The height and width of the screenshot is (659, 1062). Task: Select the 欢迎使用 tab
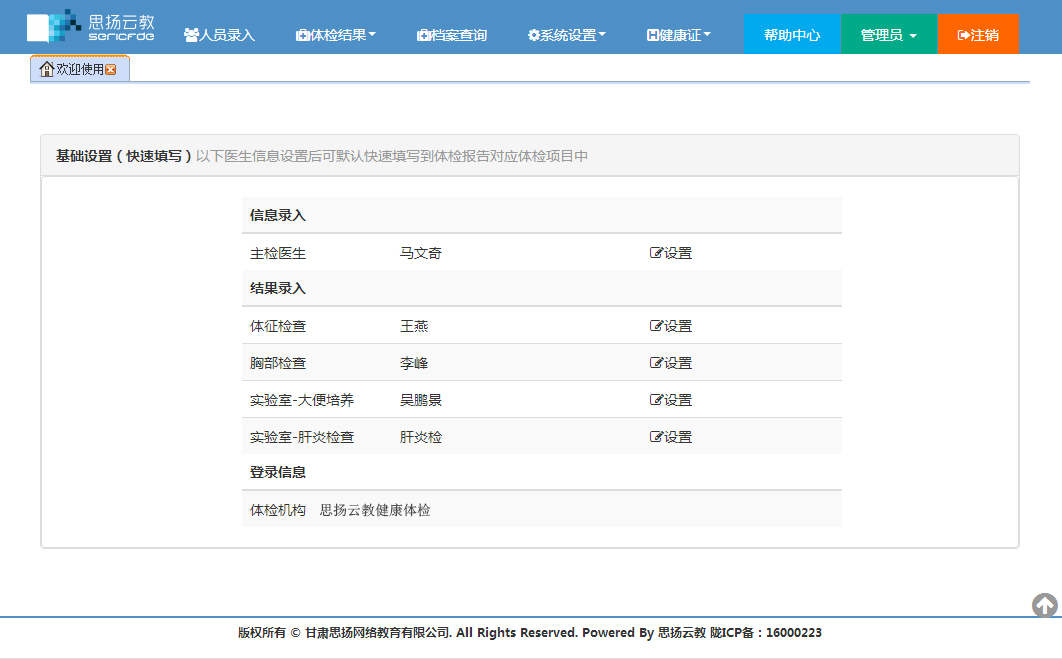(79, 69)
